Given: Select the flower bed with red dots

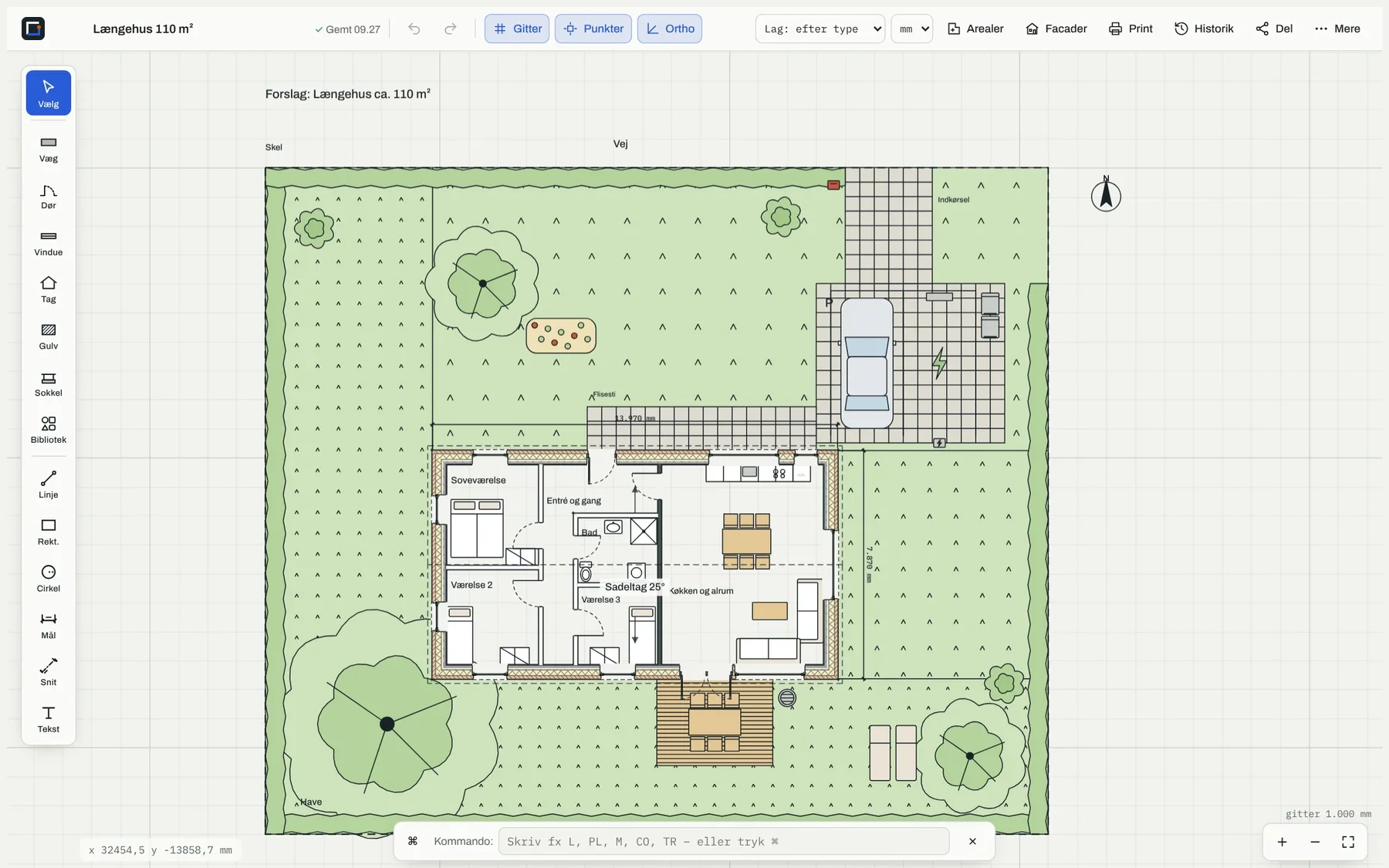Looking at the screenshot, I should tap(561, 336).
